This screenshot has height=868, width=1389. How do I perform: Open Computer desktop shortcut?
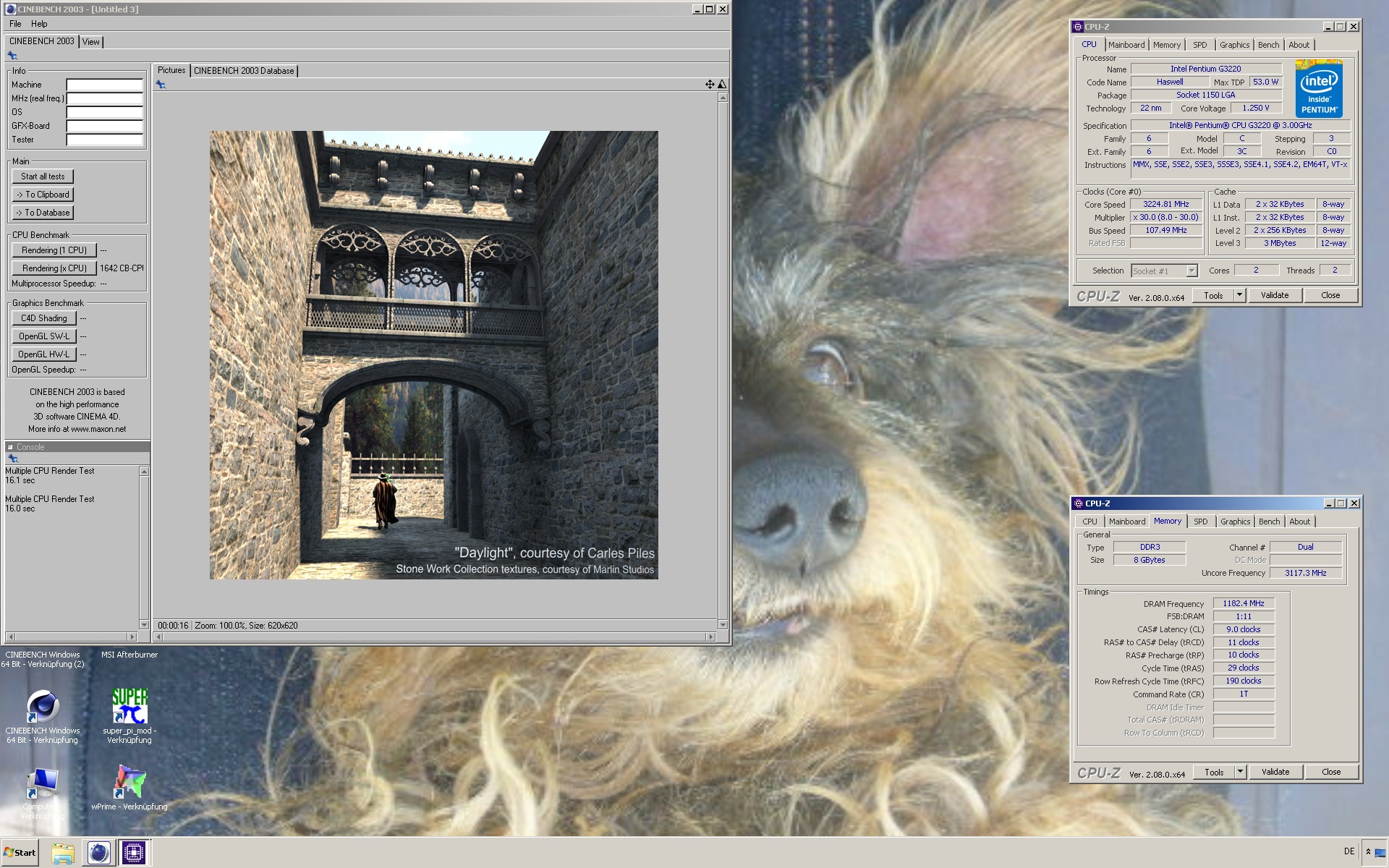coord(42,793)
